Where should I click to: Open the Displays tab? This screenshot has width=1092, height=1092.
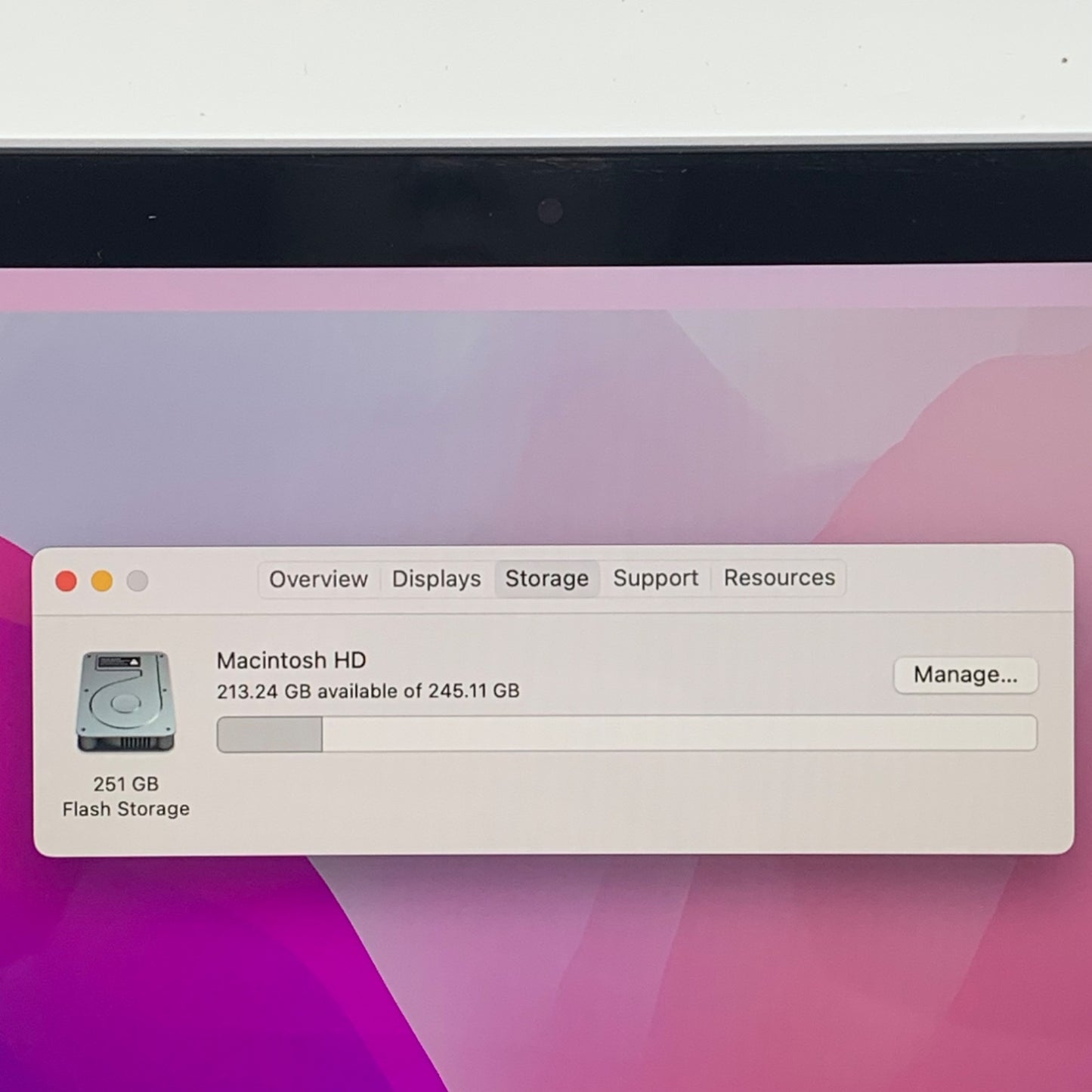tap(436, 580)
